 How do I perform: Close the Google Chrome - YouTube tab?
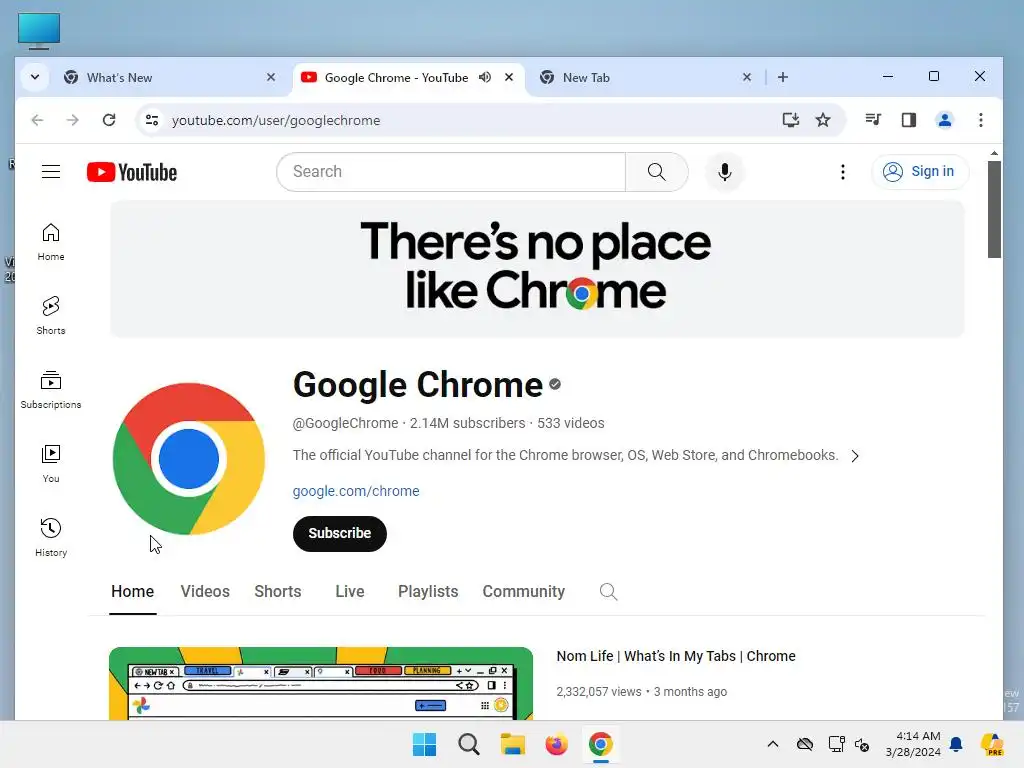[509, 77]
